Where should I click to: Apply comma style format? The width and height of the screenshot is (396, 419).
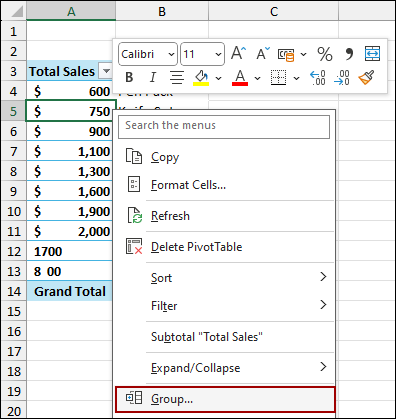349,54
